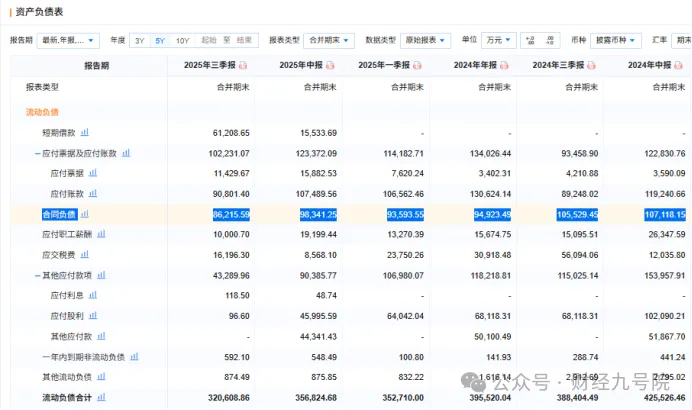Click the 2024年年报 column header
The height and width of the screenshot is (410, 692).
[475, 65]
